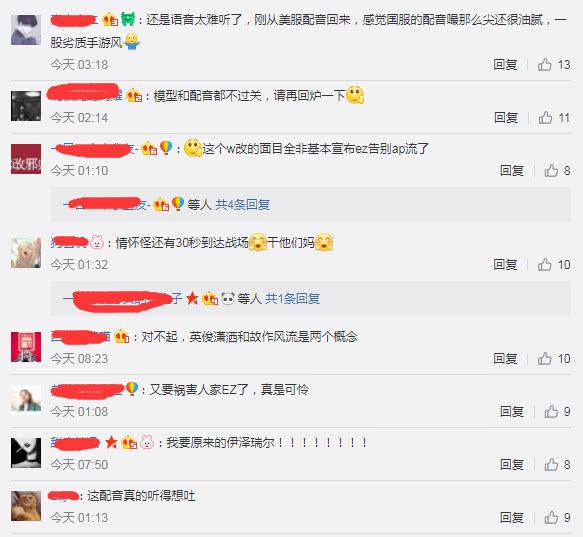Thumbs-up the 01:13 comment about 配音

tap(551, 517)
